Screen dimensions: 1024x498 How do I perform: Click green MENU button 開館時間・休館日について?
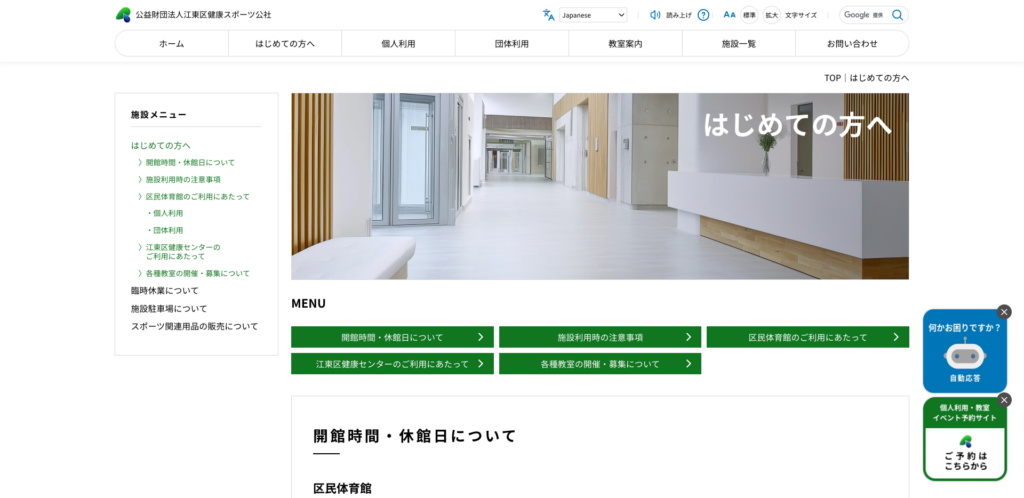coord(392,337)
